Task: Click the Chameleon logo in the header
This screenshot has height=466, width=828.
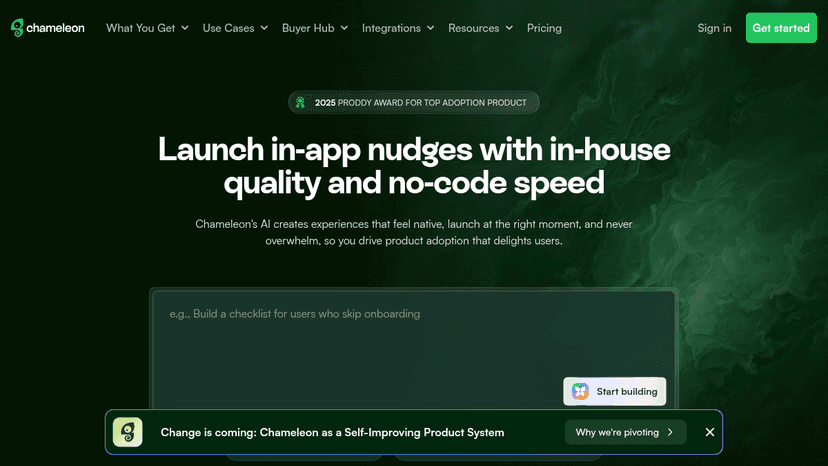Action: coord(48,28)
